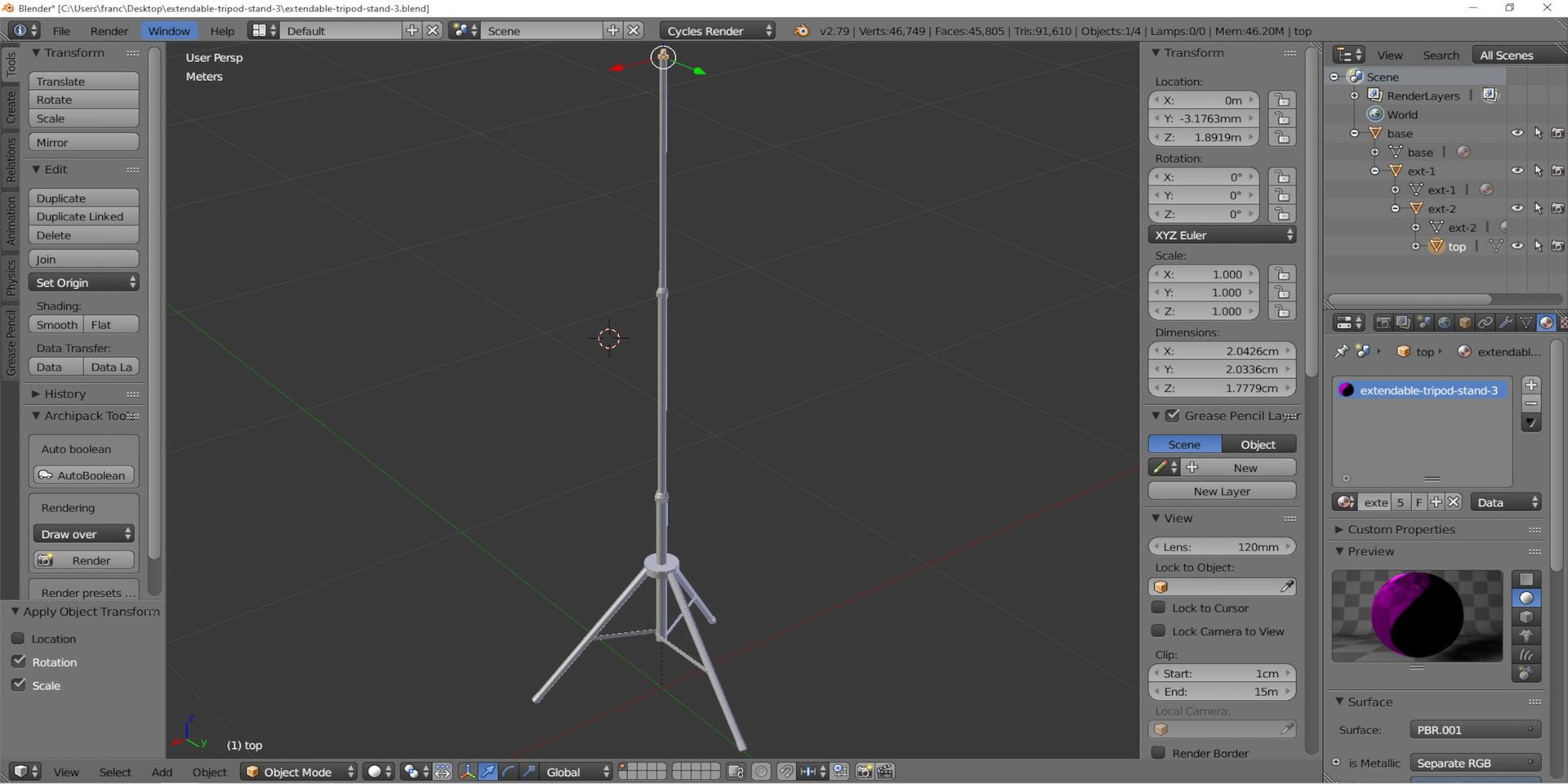The image size is (1568, 784).
Task: Pin the properties context with the pushpin
Action: coord(1341,351)
